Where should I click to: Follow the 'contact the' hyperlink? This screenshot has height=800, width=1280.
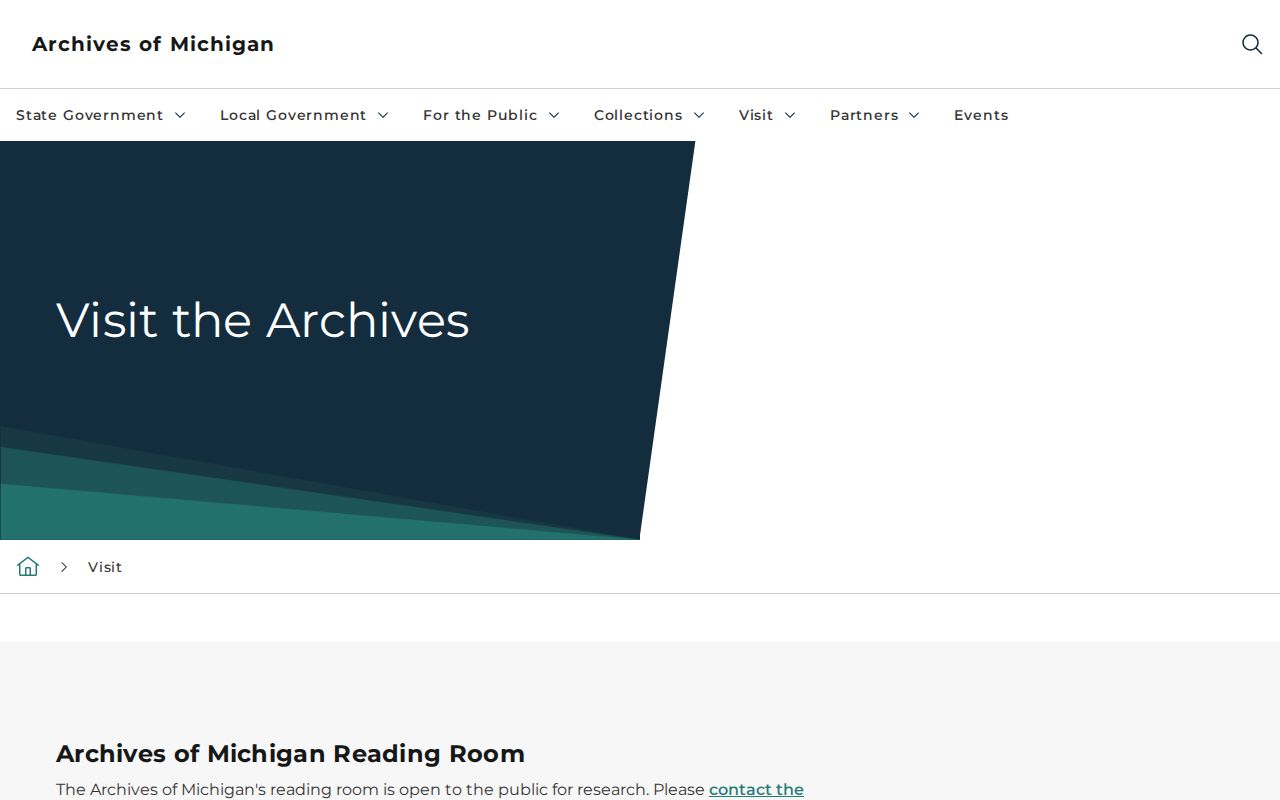pyautogui.click(x=756, y=789)
